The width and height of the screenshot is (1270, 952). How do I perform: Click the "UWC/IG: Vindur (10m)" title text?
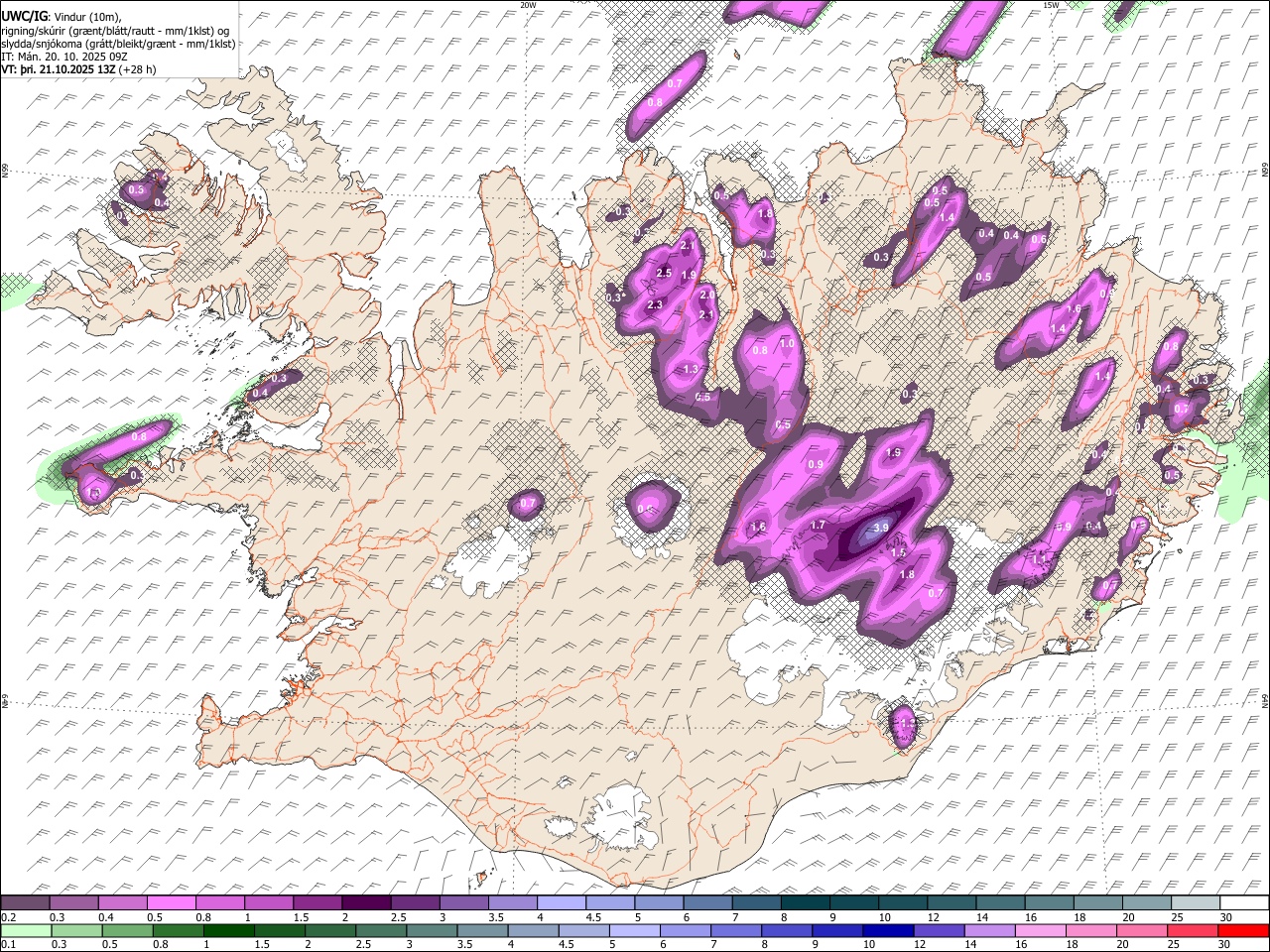[x=61, y=17]
